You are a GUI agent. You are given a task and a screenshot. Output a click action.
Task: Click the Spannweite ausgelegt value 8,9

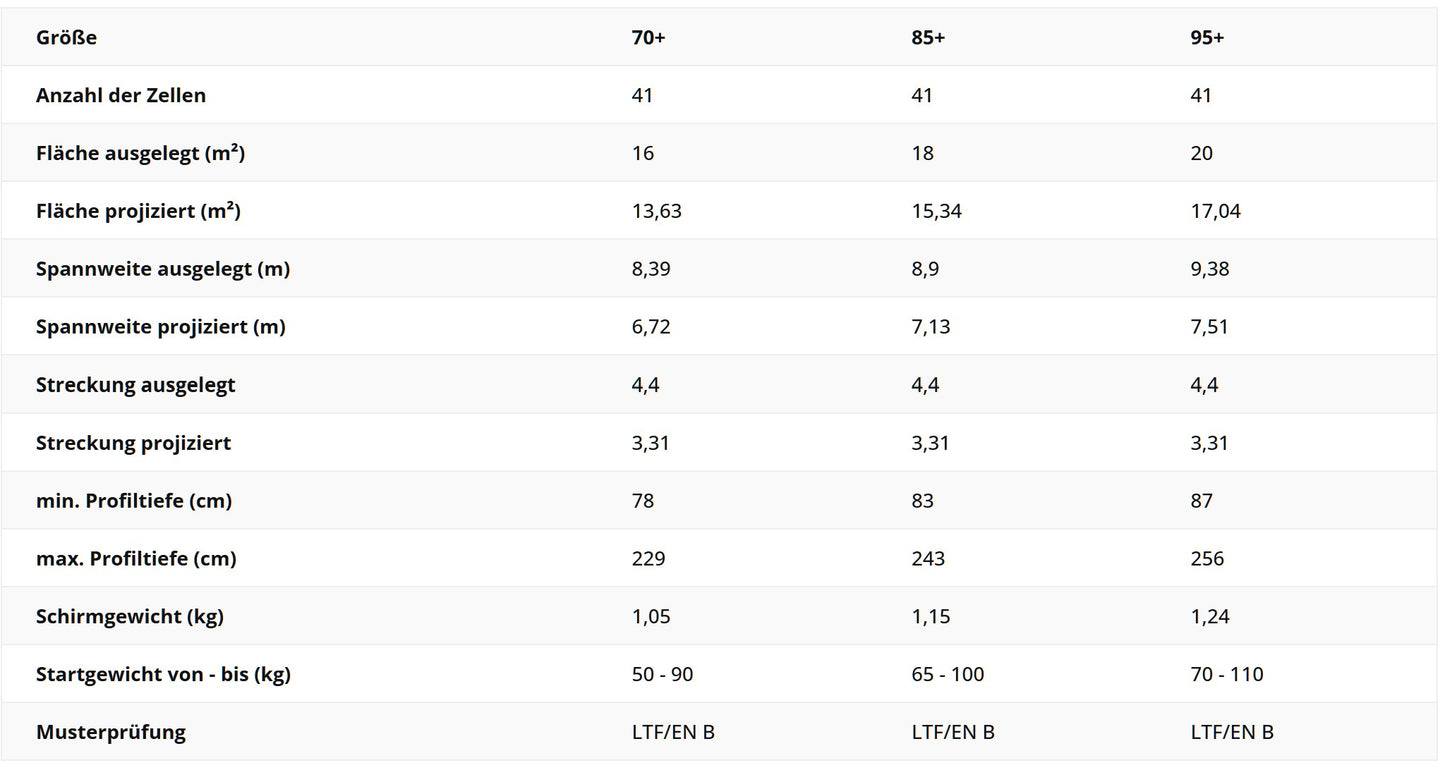coord(925,270)
